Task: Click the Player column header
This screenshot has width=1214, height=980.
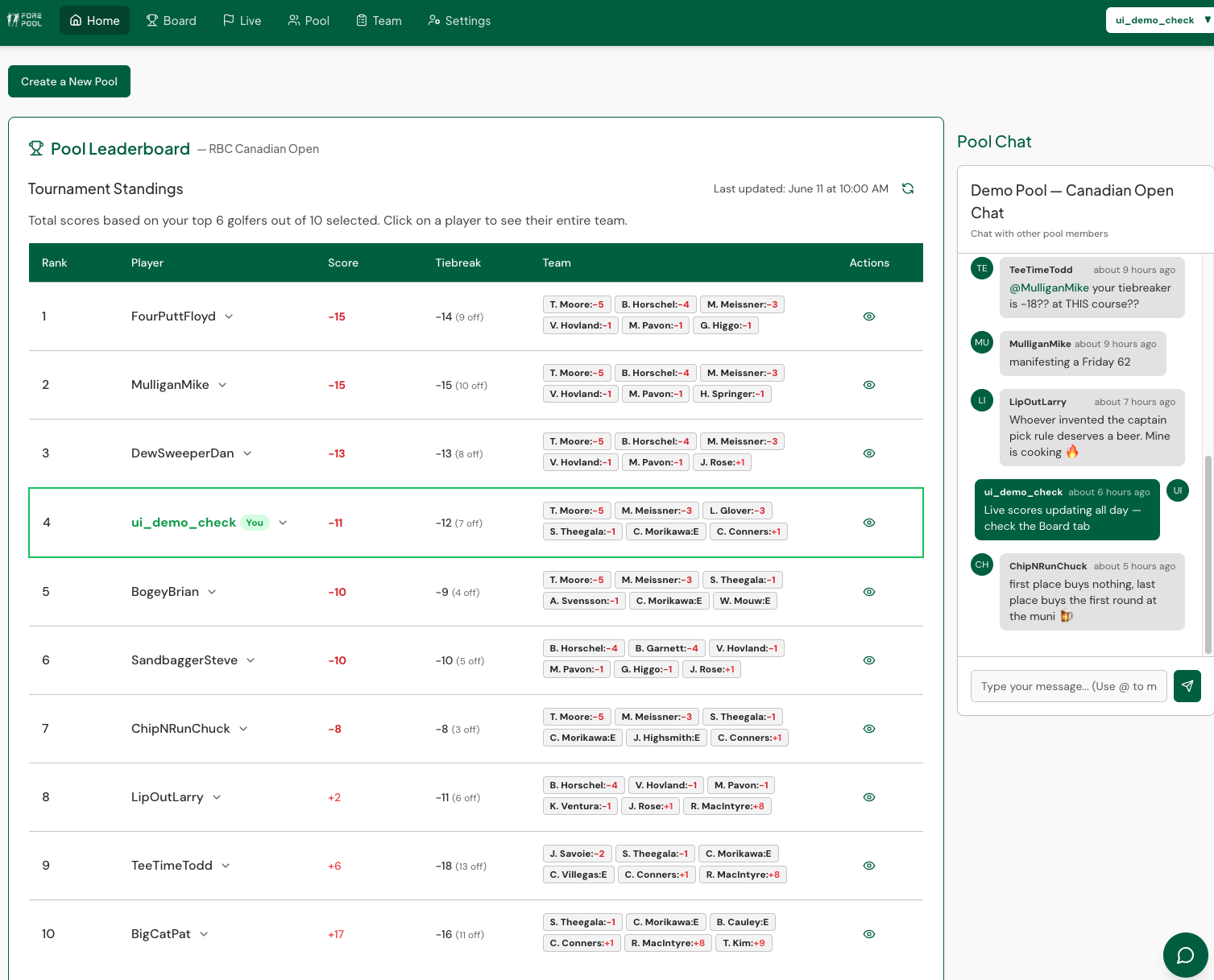Action: 147,263
